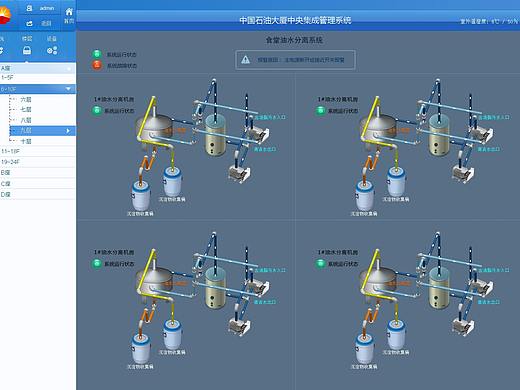Click the green status indicator in top-right machine room

(x=320, y=110)
